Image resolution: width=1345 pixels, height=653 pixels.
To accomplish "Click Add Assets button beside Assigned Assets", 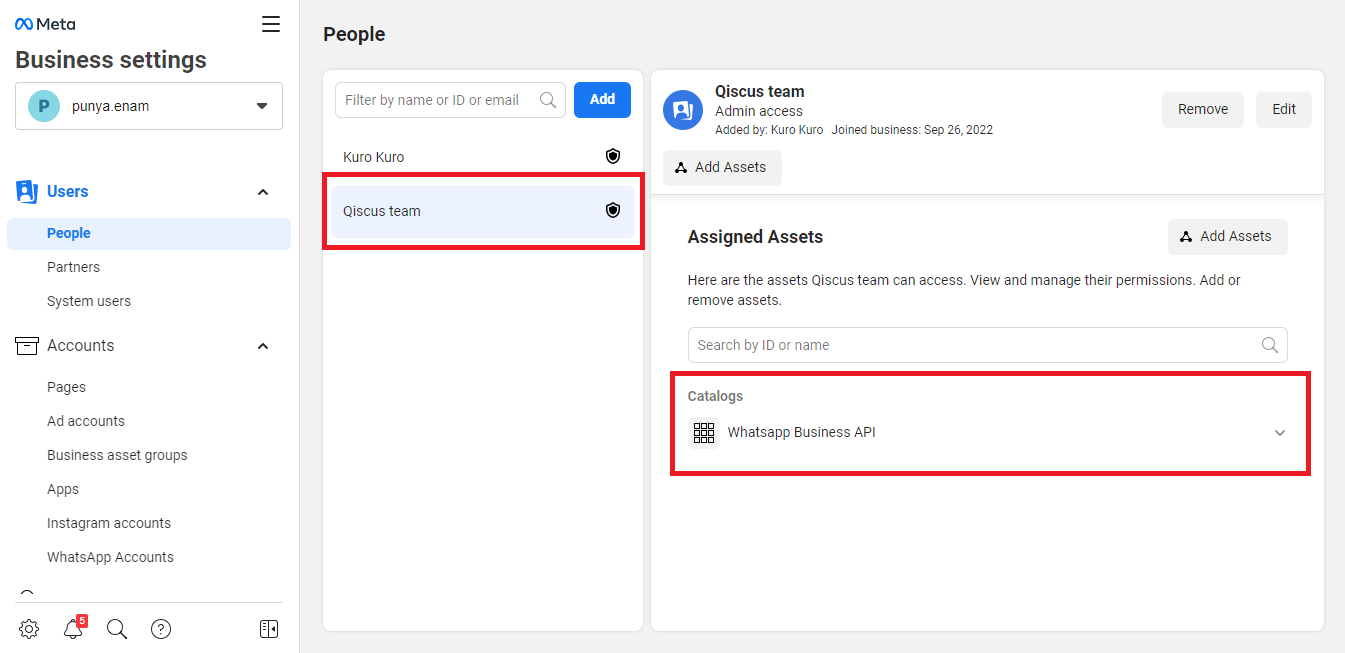I will tap(1228, 236).
